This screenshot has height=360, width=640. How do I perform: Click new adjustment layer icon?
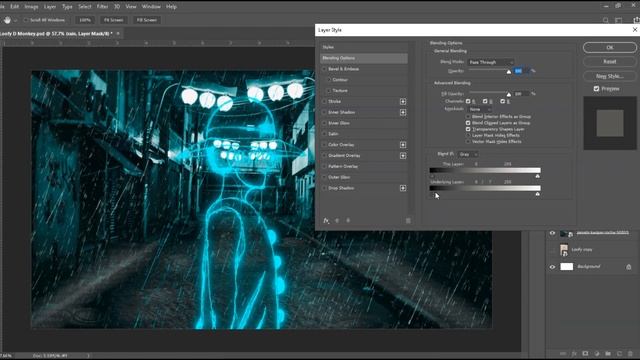(x=597, y=353)
